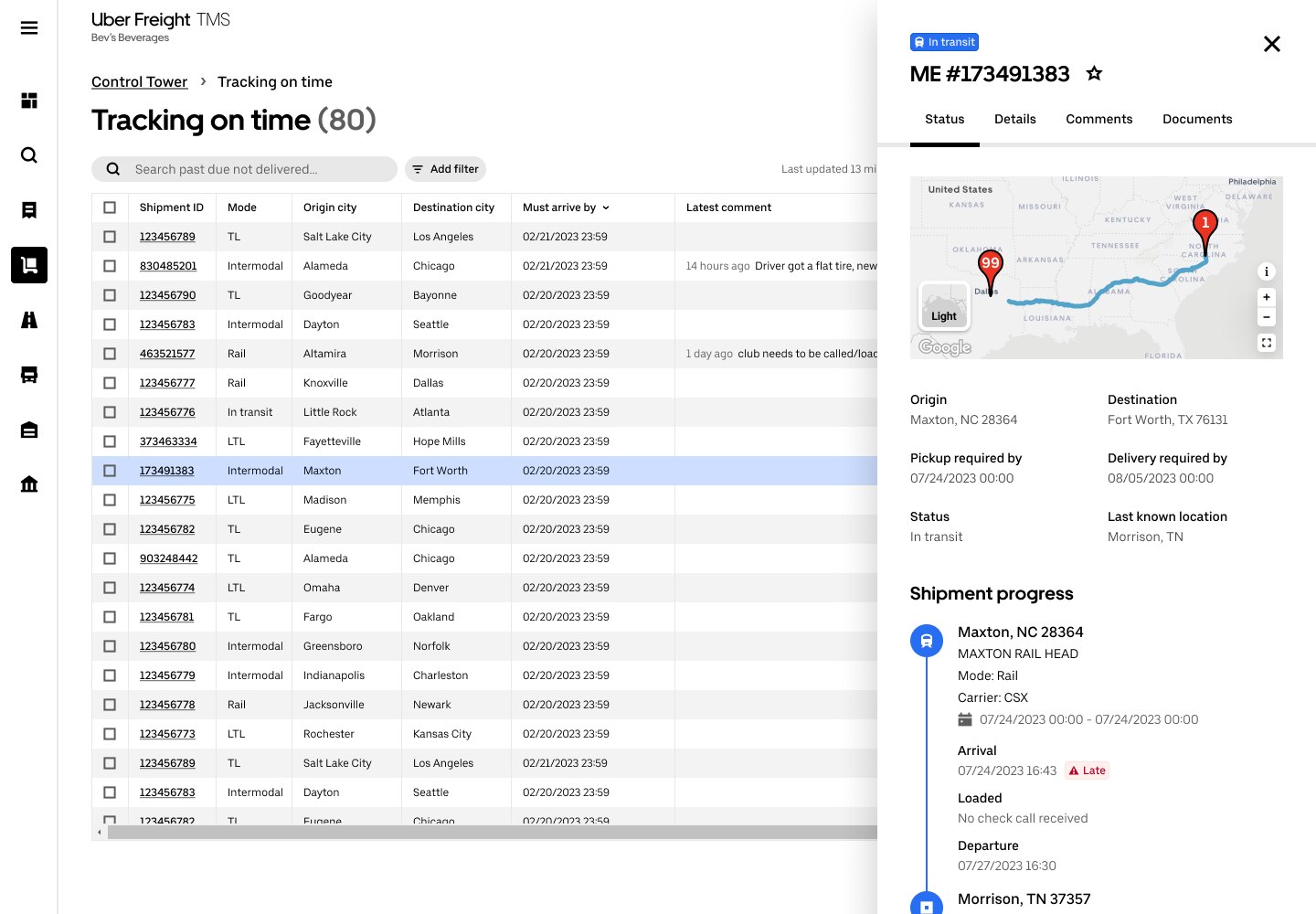The image size is (1316, 914).
Task: Click the search past due shipments field
Action: (256, 169)
